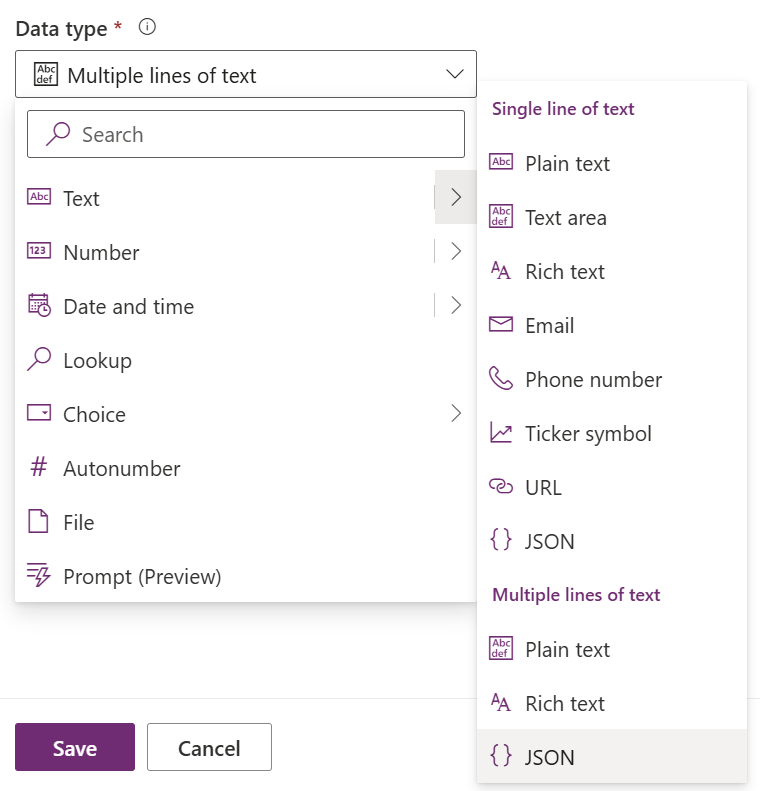Choose Rich text under Multiple lines of text
Screen dimensions: 760x791
(565, 703)
